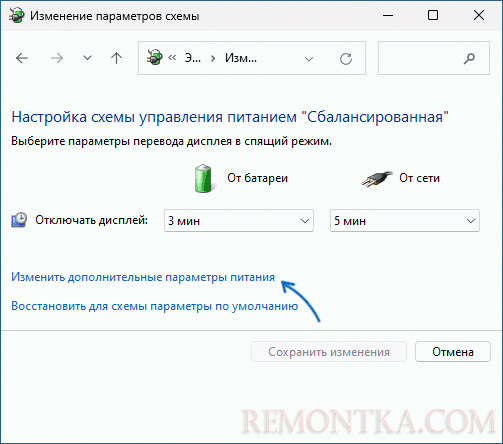Click the 'Э...' breadcrumb segment
The width and height of the screenshot is (503, 444).
tap(193, 58)
